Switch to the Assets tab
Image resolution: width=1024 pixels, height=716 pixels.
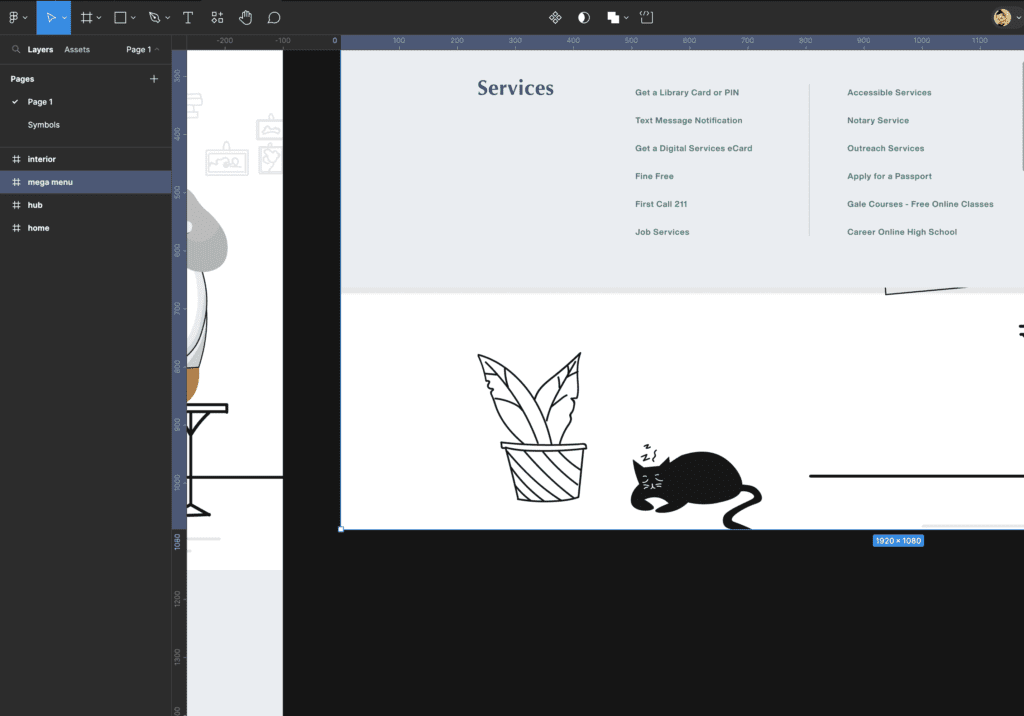tap(77, 49)
